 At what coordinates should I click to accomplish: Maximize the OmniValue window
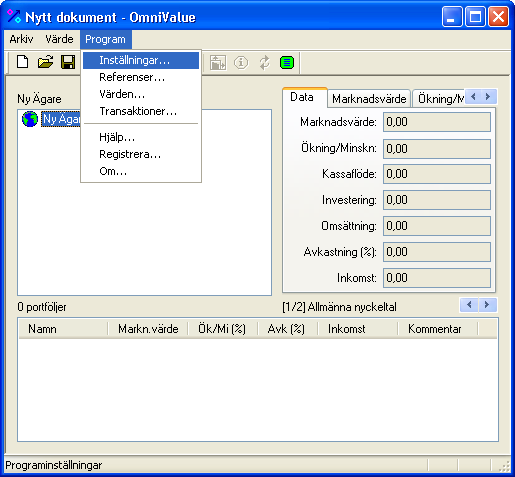(475, 16)
